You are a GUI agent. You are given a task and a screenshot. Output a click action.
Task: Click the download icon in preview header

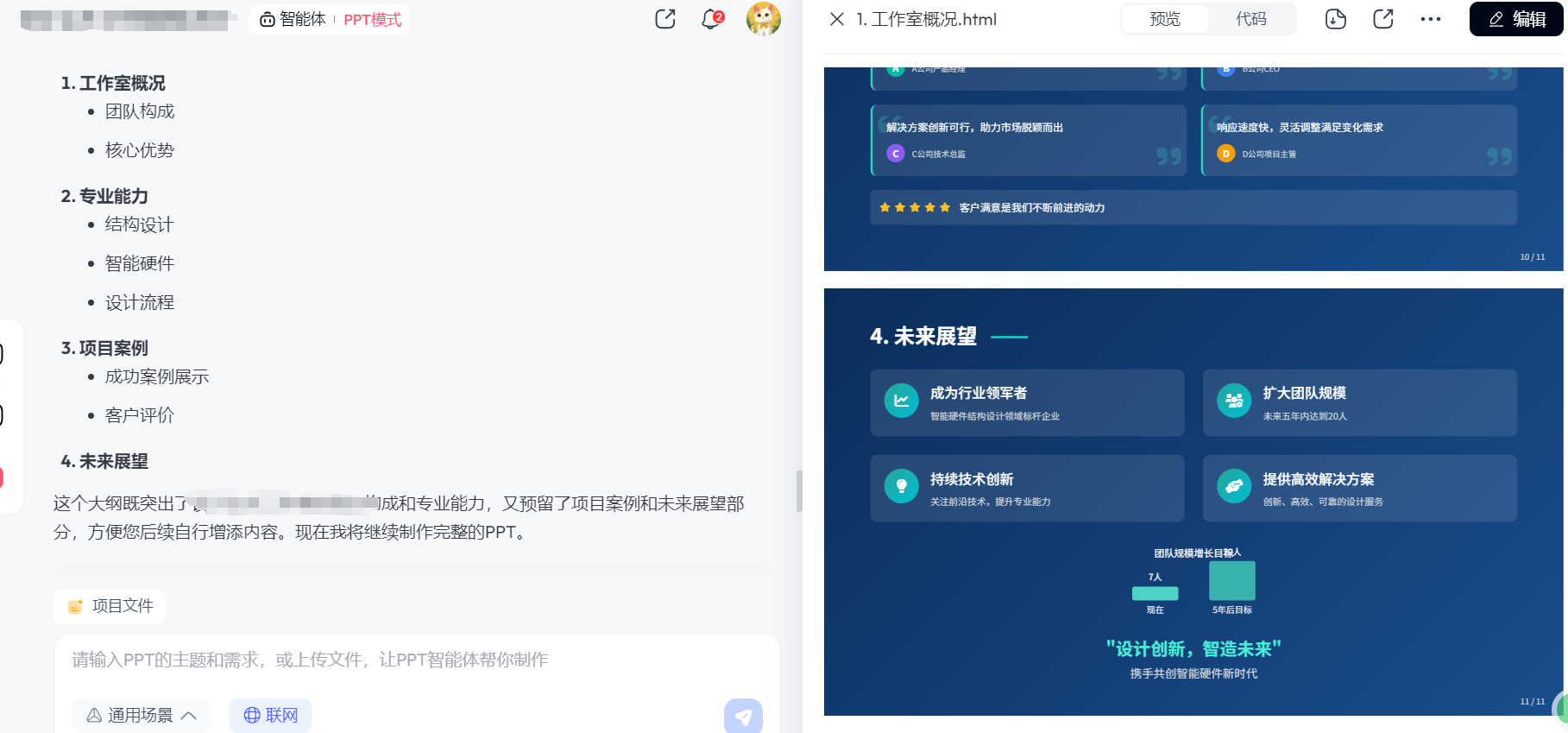(1336, 19)
